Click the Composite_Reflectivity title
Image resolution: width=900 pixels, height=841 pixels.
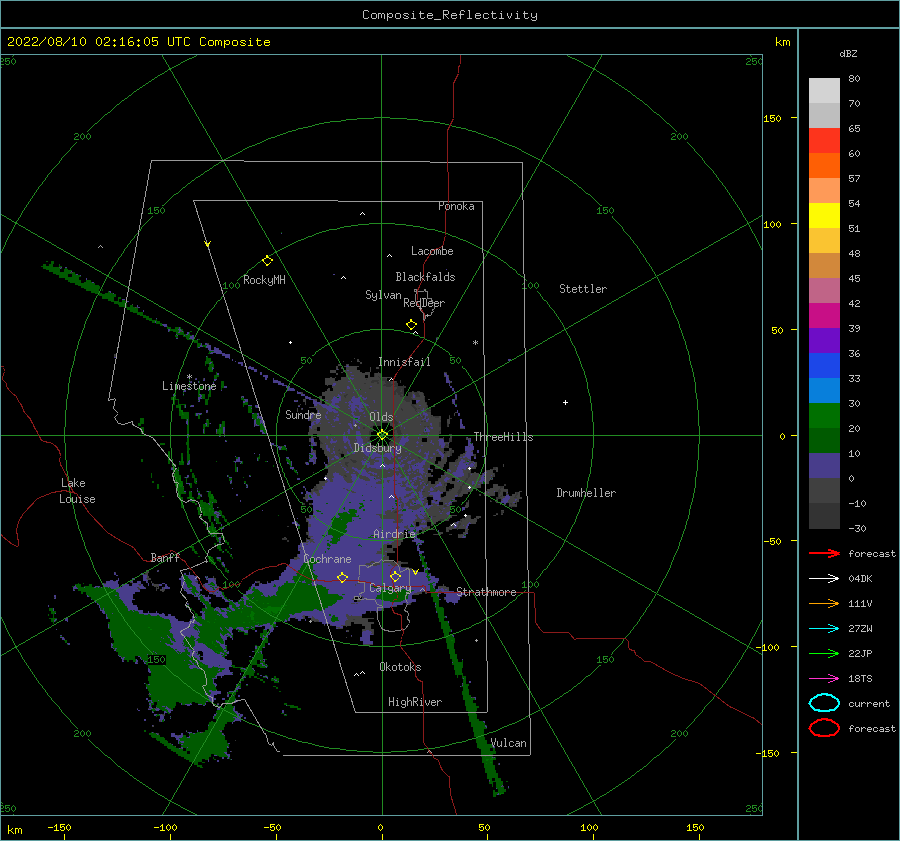coord(450,15)
